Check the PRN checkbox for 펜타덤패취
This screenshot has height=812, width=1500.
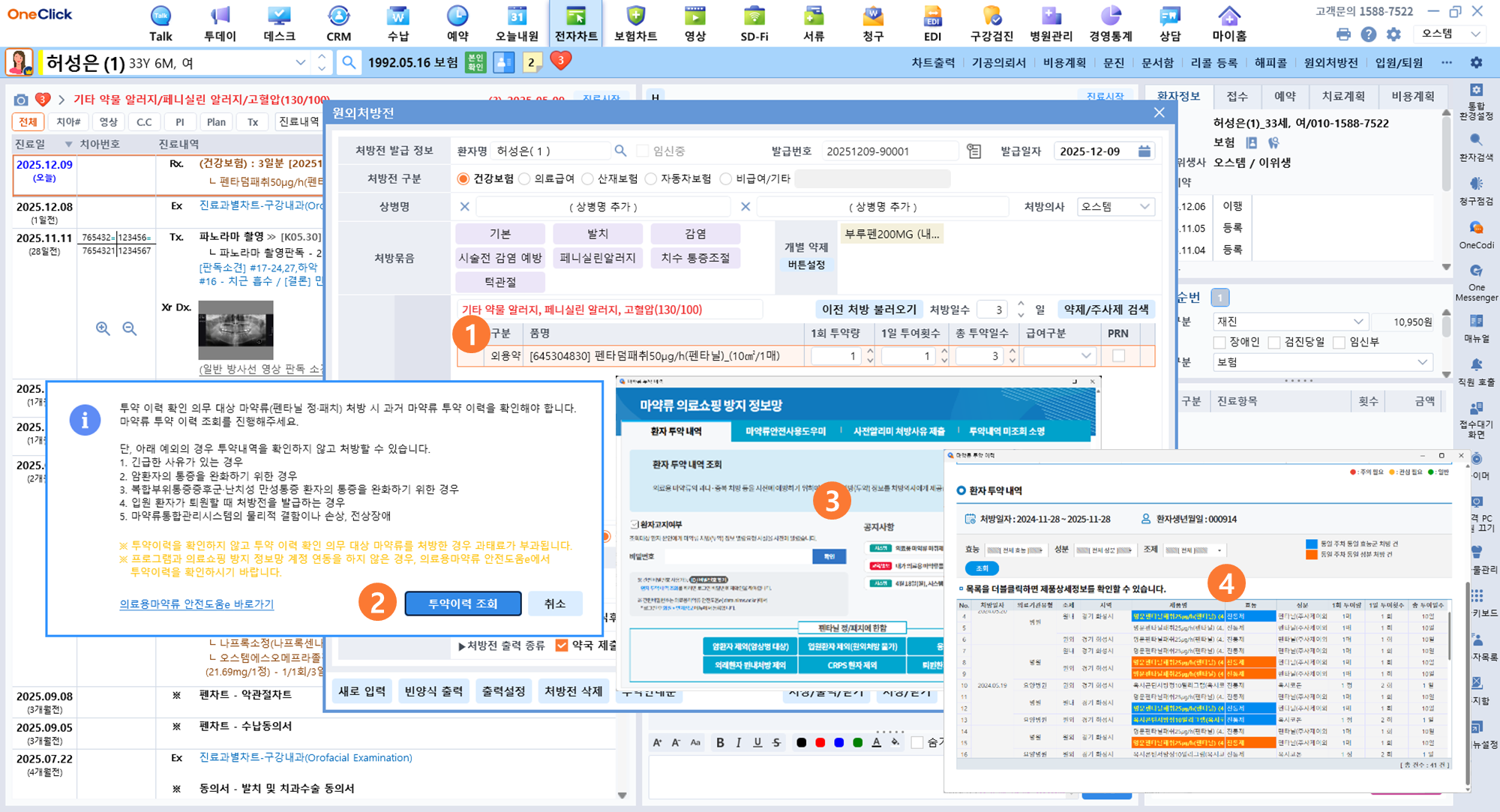click(1118, 356)
